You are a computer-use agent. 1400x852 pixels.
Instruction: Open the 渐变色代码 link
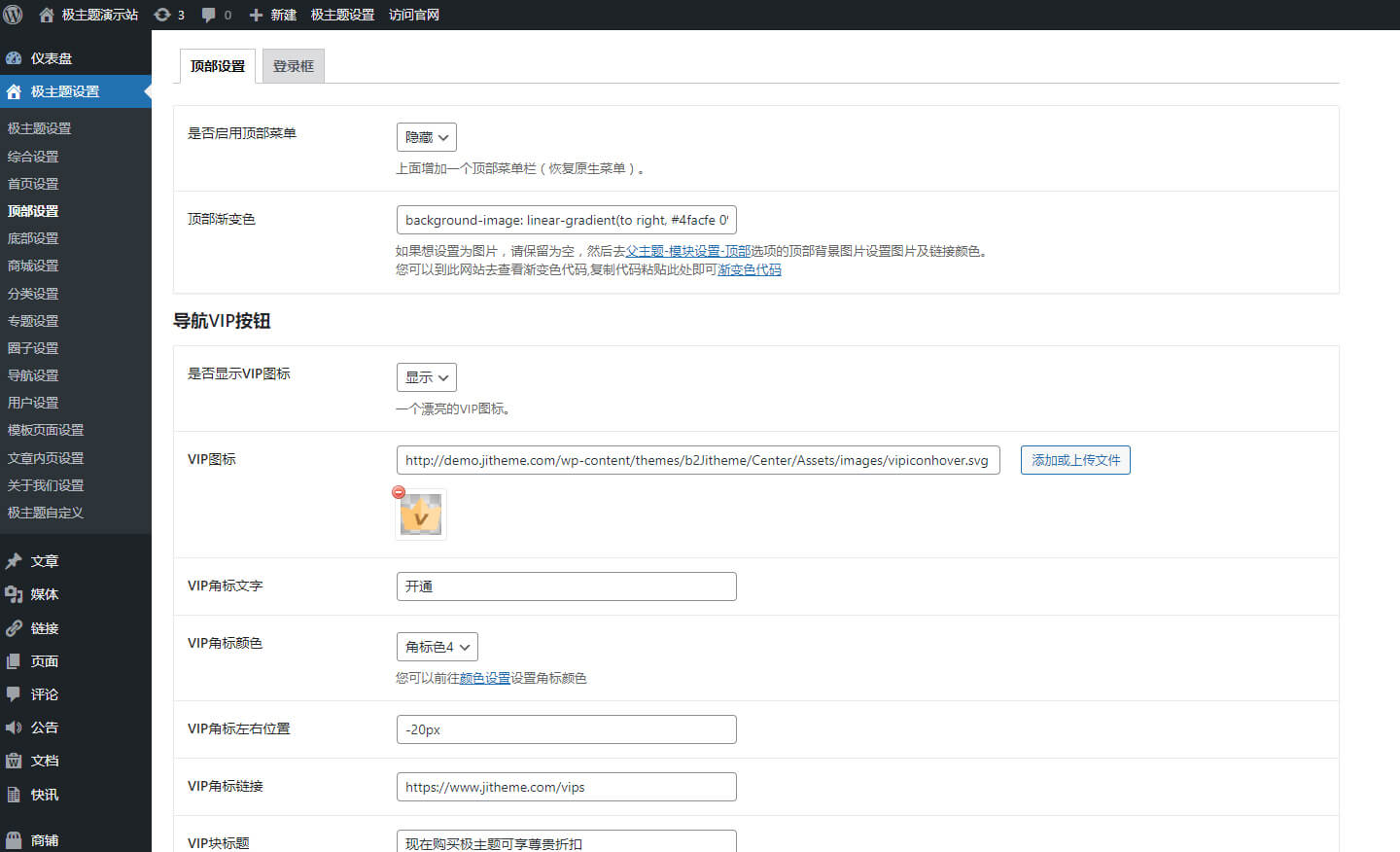point(749,269)
